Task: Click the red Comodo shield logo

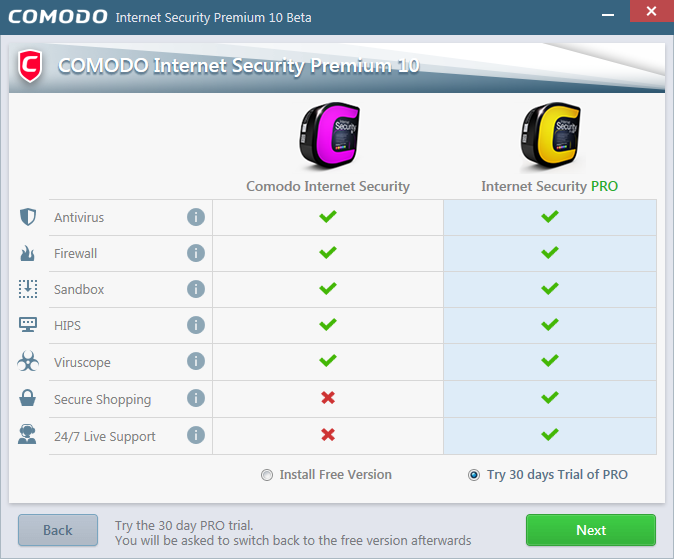Action: 31,66
